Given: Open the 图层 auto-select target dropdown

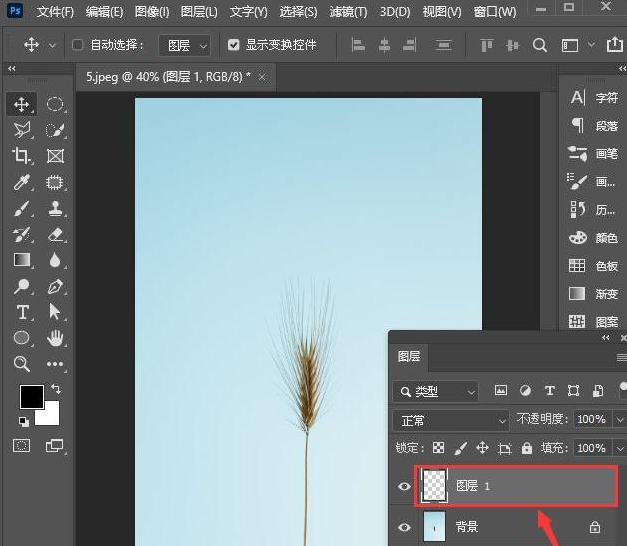Looking at the screenshot, I should click(185, 45).
